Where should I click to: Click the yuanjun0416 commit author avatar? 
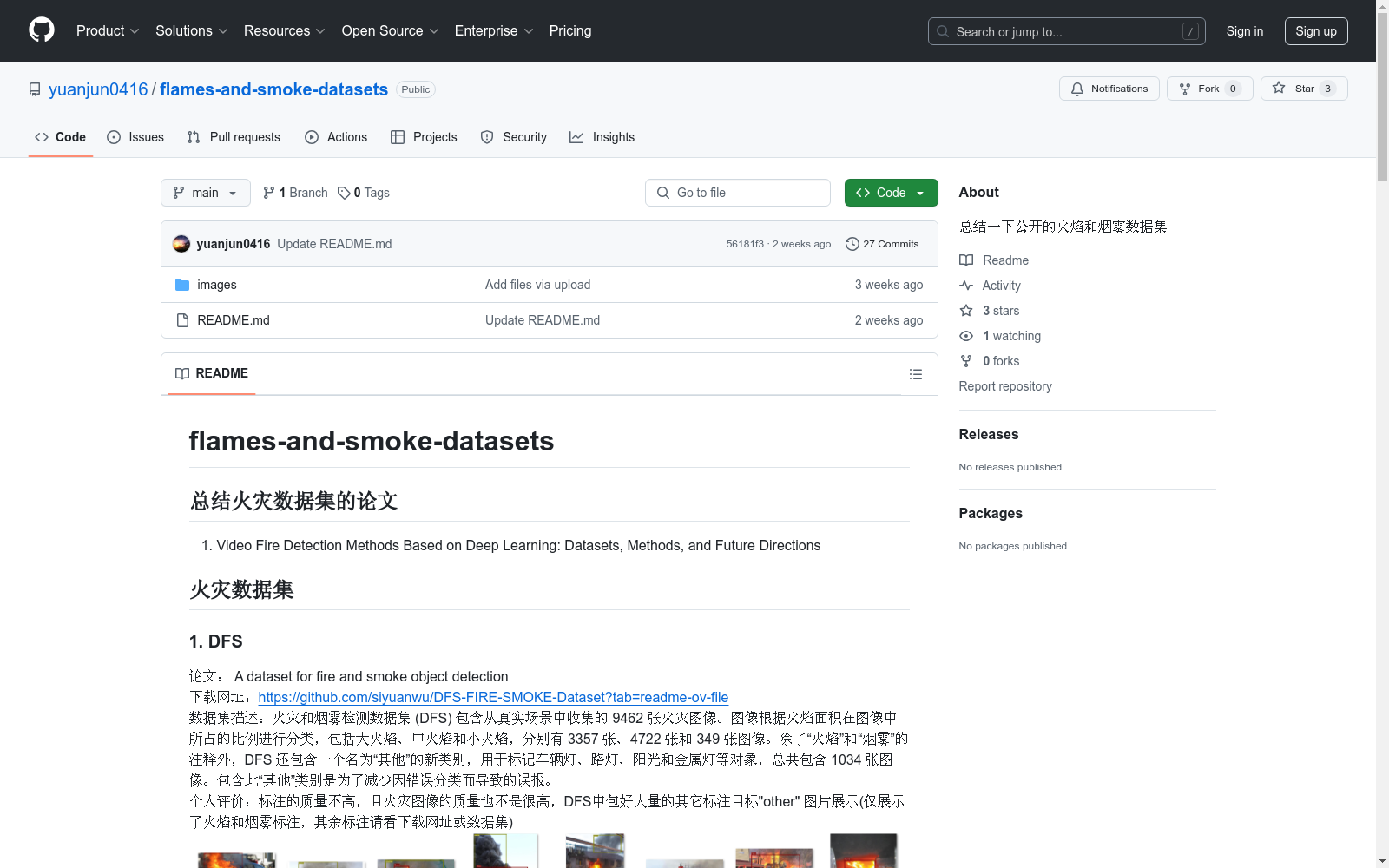click(181, 244)
